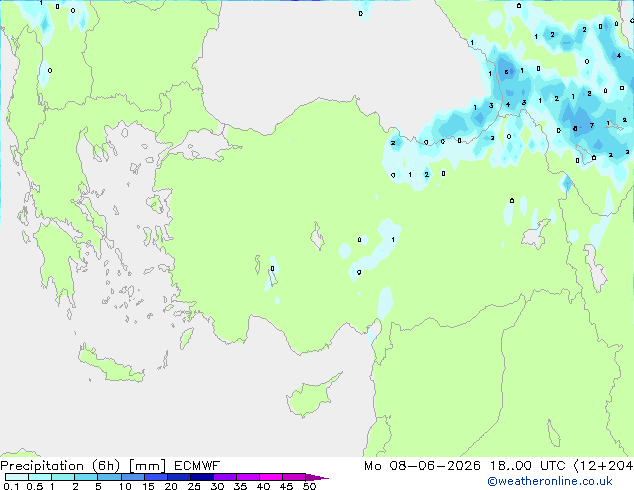Click the island of Crete
634x490 pixels.
pyautogui.click(x=110, y=365)
